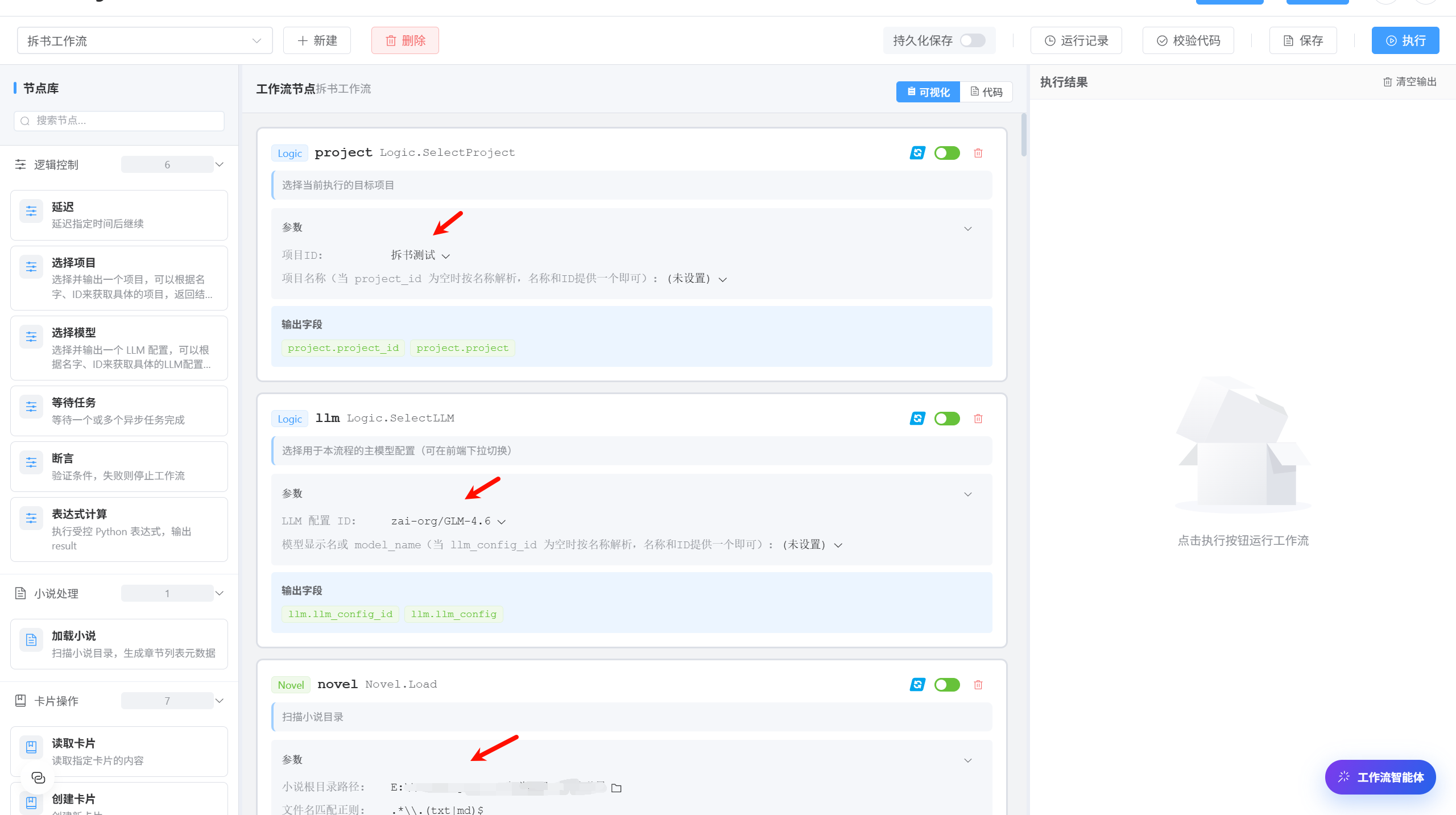Click the 搜索节点 search field
This screenshot has height=815, width=1456.
tap(119, 121)
